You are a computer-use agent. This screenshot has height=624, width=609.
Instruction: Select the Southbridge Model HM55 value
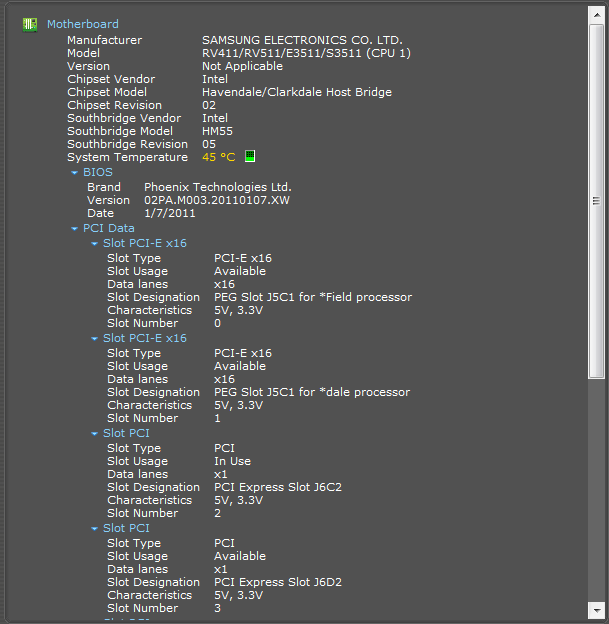click(x=217, y=131)
